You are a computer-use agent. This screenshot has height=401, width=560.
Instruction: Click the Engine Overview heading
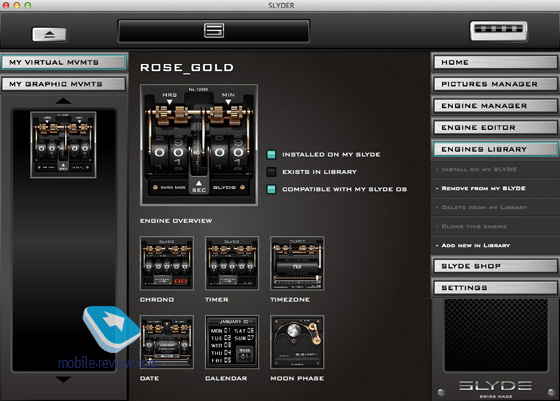click(176, 221)
